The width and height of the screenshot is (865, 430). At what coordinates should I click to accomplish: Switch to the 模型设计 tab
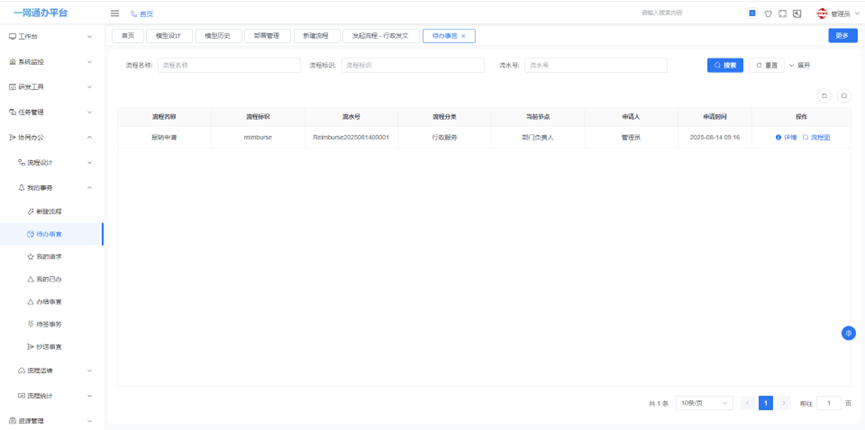(170, 36)
